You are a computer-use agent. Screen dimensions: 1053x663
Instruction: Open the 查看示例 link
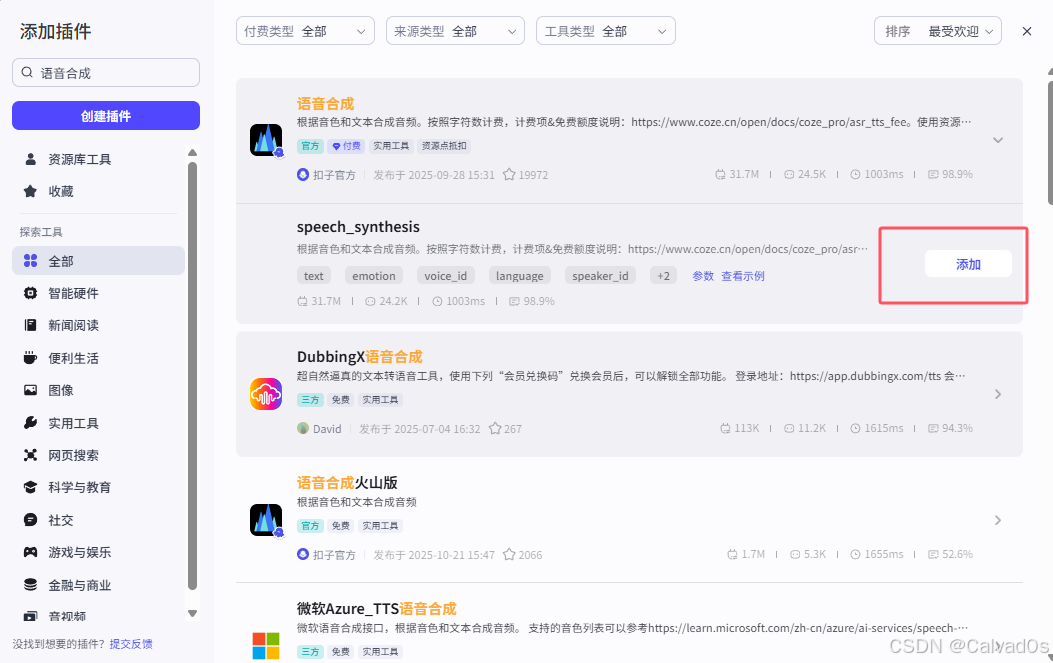(x=743, y=276)
